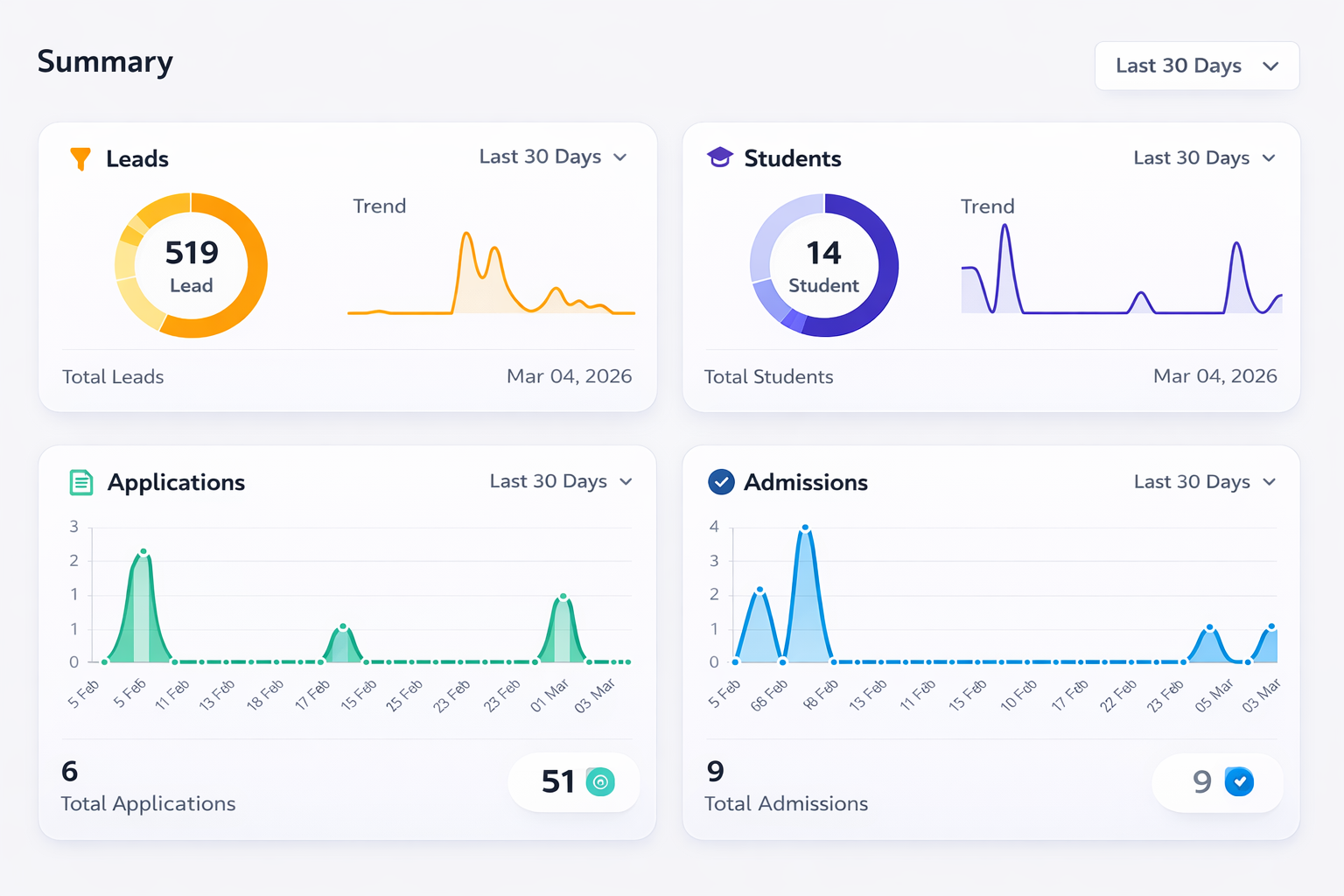The width and height of the screenshot is (1344, 896).
Task: Click the green document Applications icon
Action: tap(80, 482)
